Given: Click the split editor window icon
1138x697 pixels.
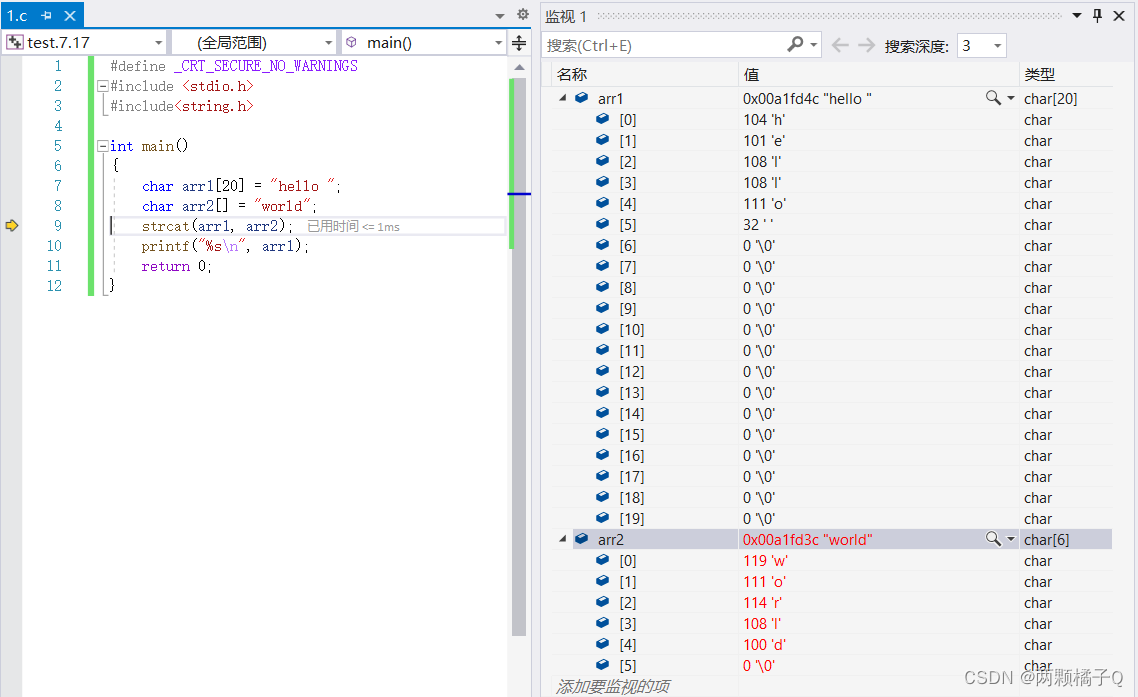Looking at the screenshot, I should pos(519,43).
